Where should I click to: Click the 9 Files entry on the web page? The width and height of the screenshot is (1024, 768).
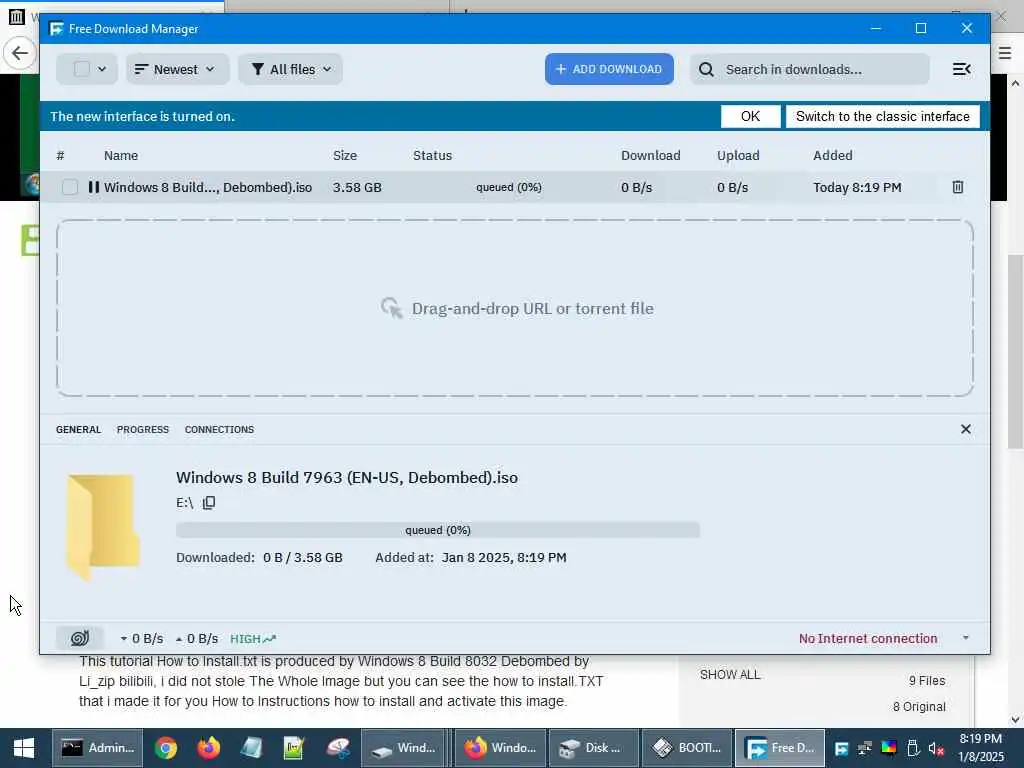[927, 680]
